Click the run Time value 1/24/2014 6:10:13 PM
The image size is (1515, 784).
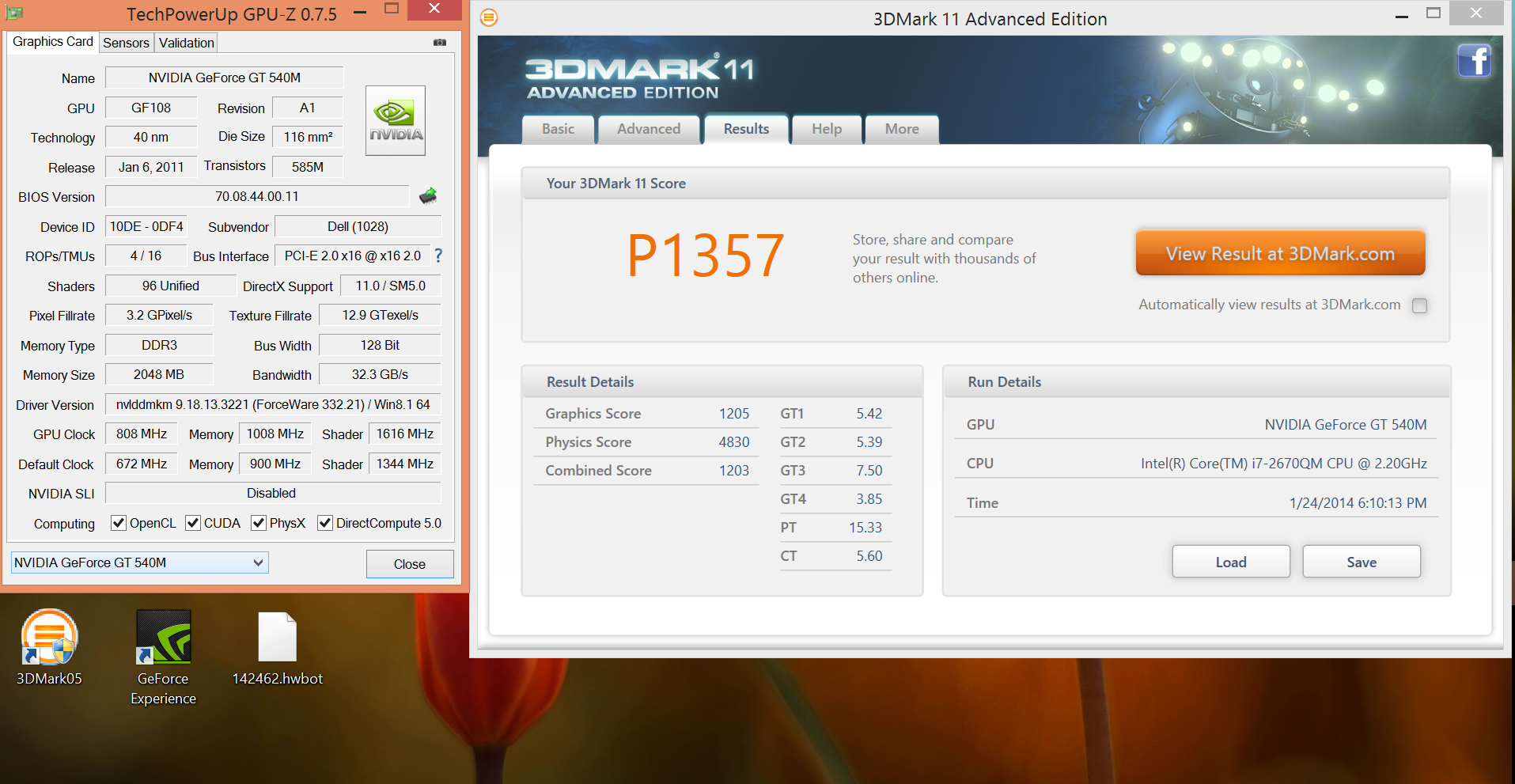pyautogui.click(x=1358, y=503)
